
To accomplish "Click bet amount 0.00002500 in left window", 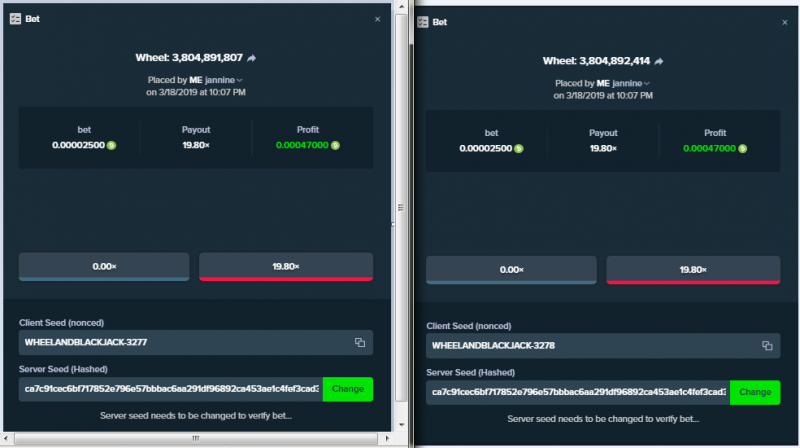I will 78,145.
